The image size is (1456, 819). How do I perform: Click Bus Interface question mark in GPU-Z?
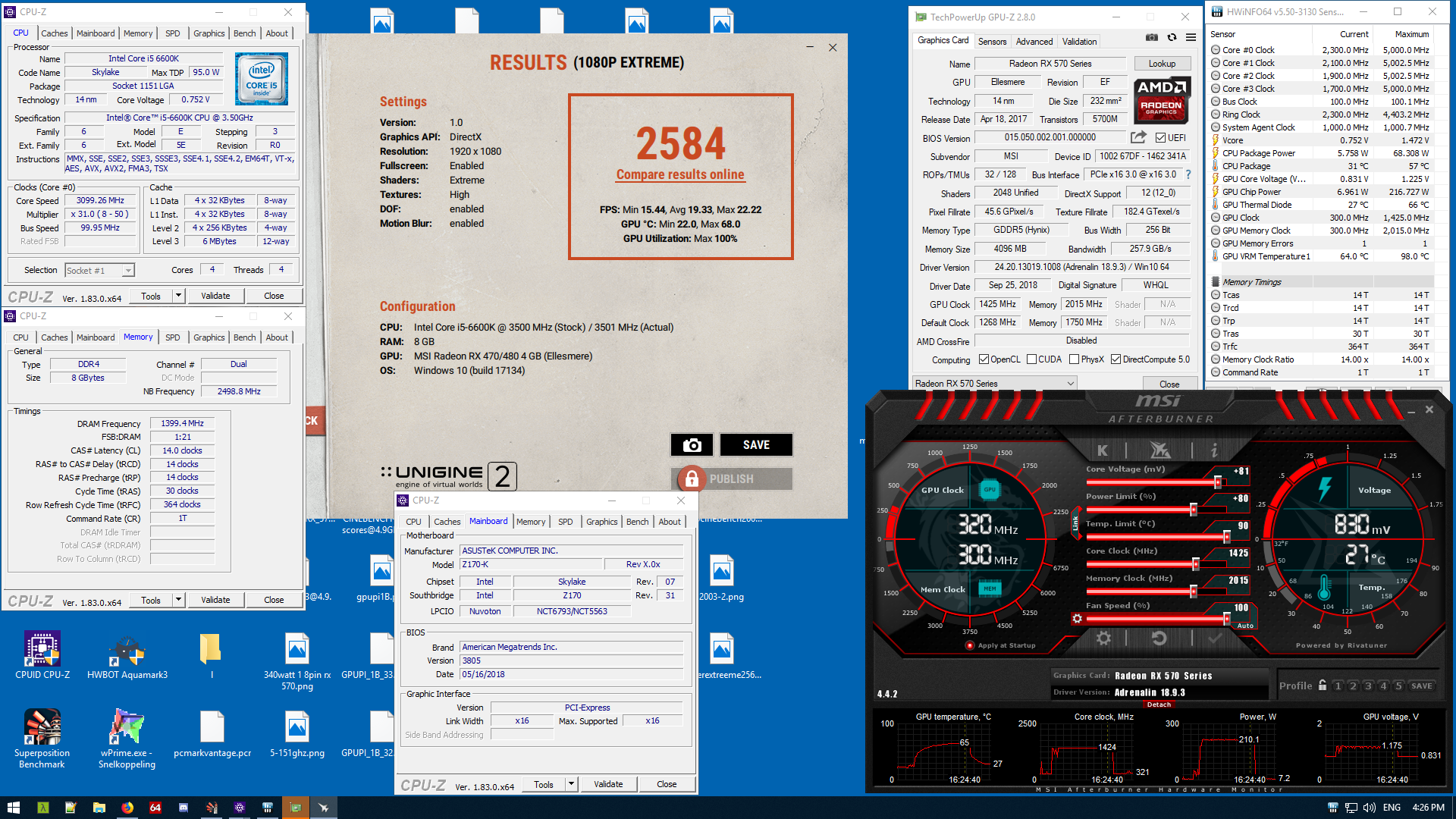click(x=1188, y=174)
